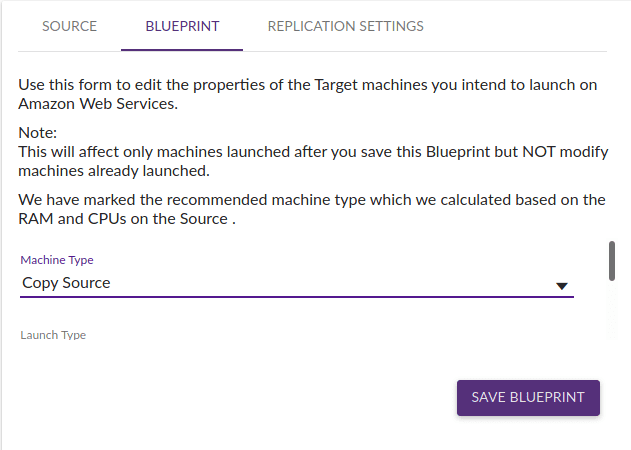Click the 'Note:' heading text
631x450 pixels.
click(38, 133)
